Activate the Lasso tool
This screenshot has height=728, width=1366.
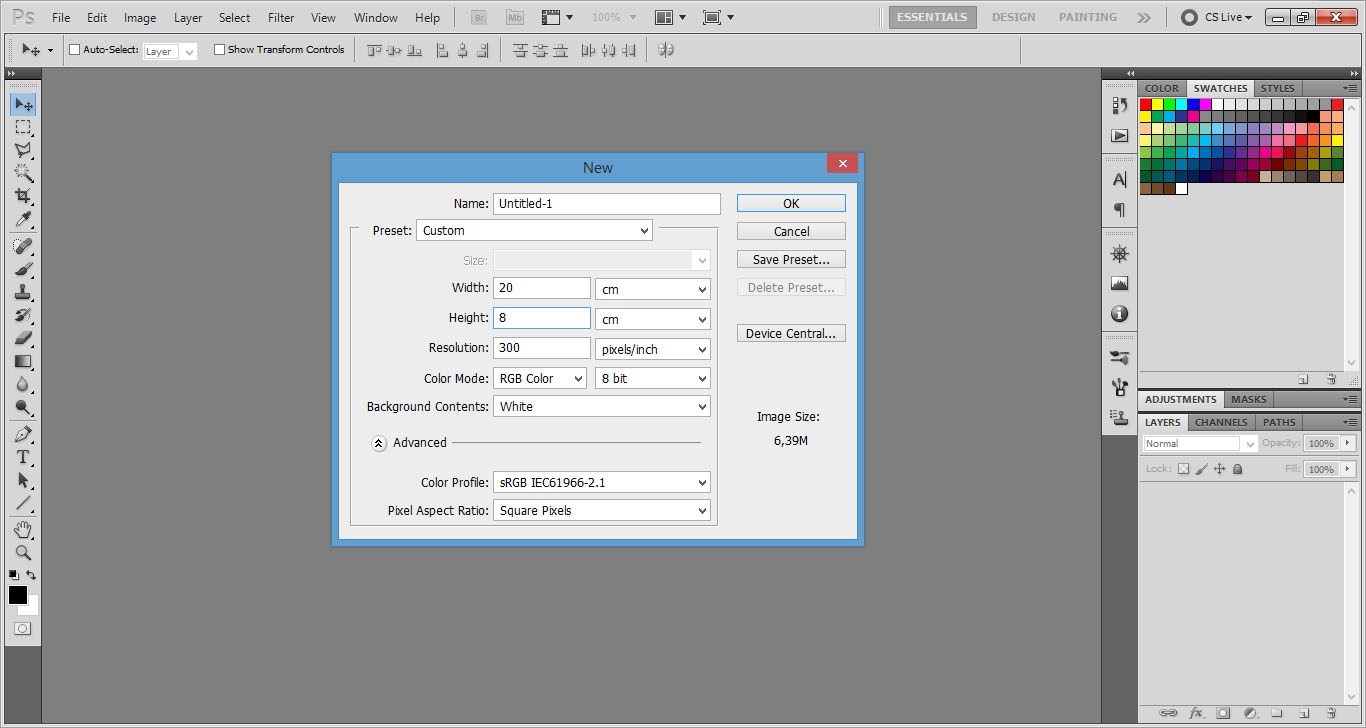pos(22,150)
